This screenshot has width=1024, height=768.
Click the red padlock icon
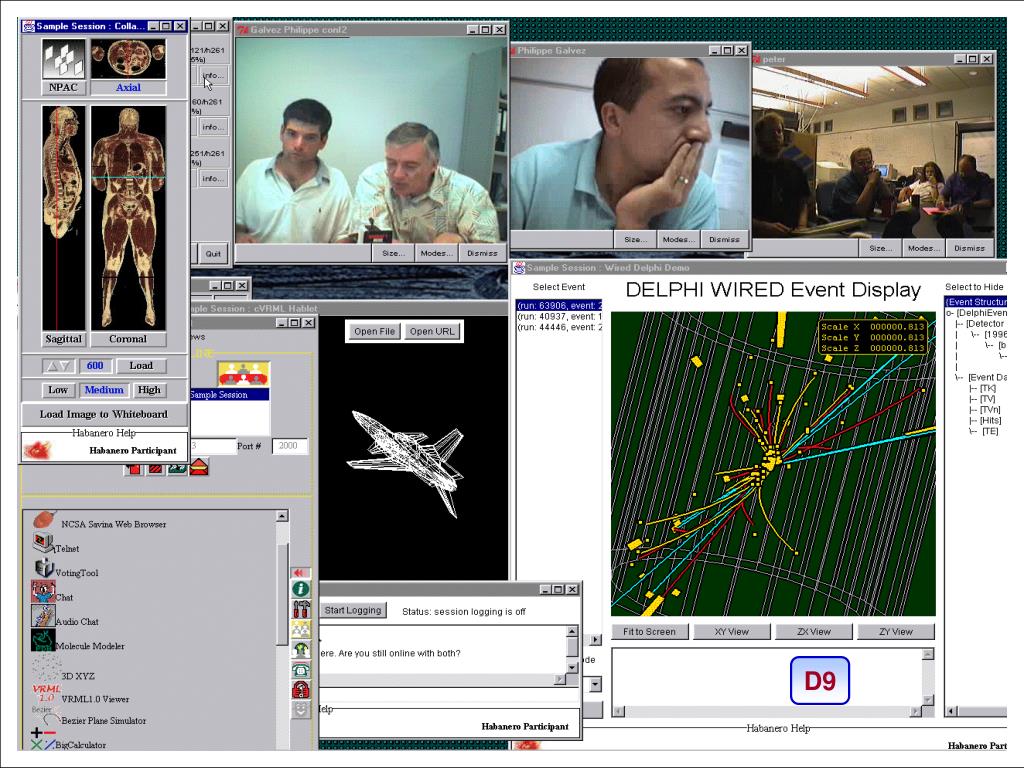tap(300, 690)
